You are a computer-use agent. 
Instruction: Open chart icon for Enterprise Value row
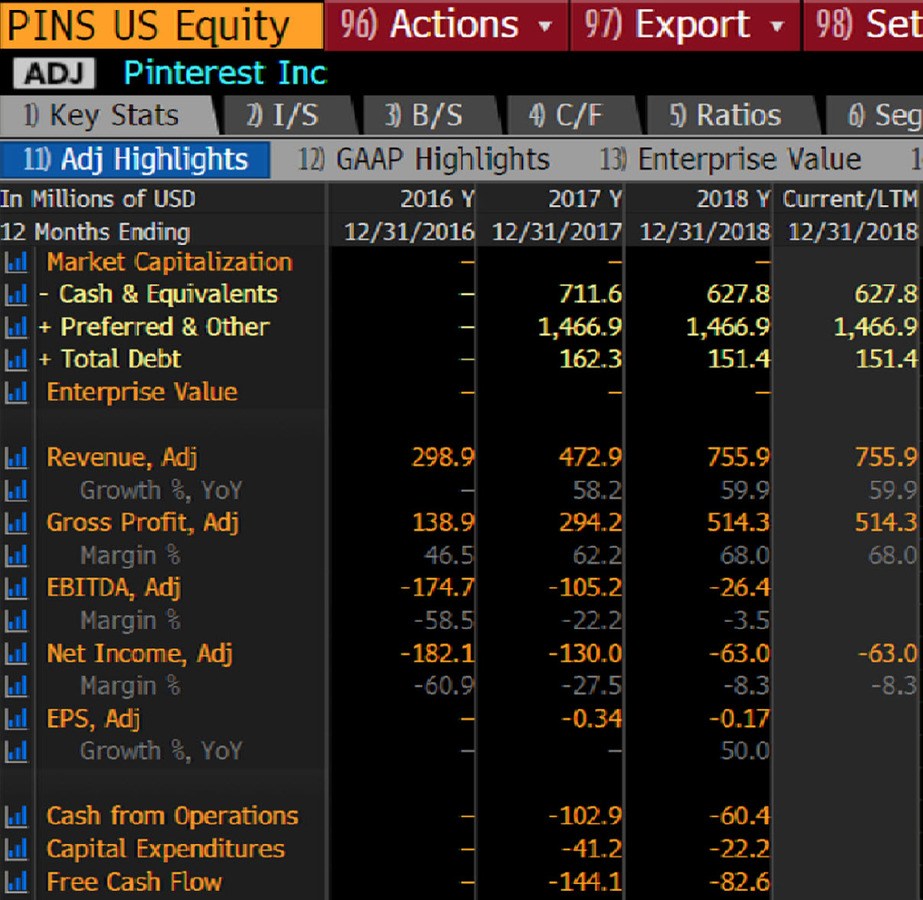click(x=16, y=392)
